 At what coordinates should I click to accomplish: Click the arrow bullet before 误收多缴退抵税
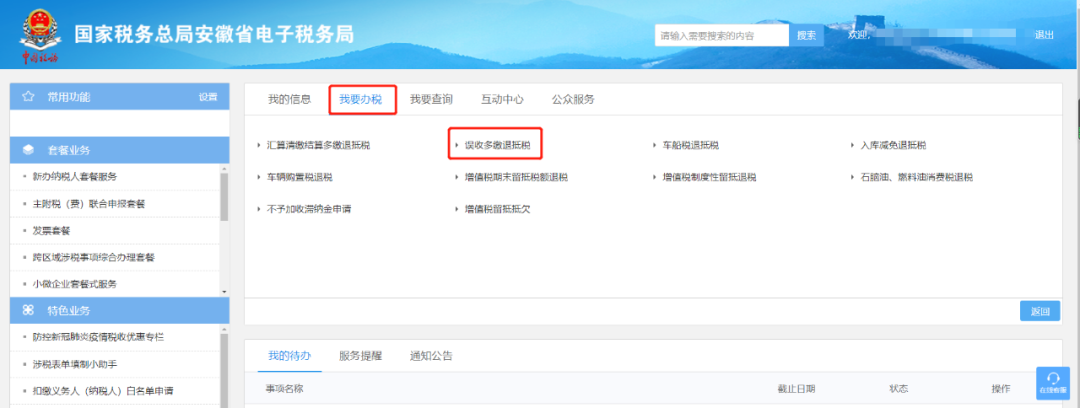tap(457, 145)
